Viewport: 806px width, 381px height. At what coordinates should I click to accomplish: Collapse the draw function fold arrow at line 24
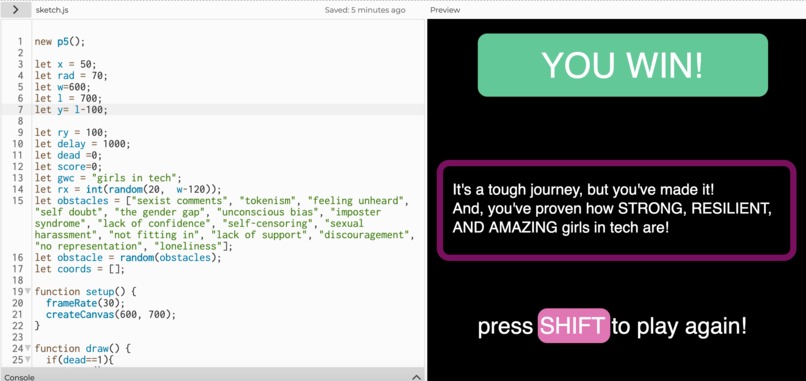(28, 348)
